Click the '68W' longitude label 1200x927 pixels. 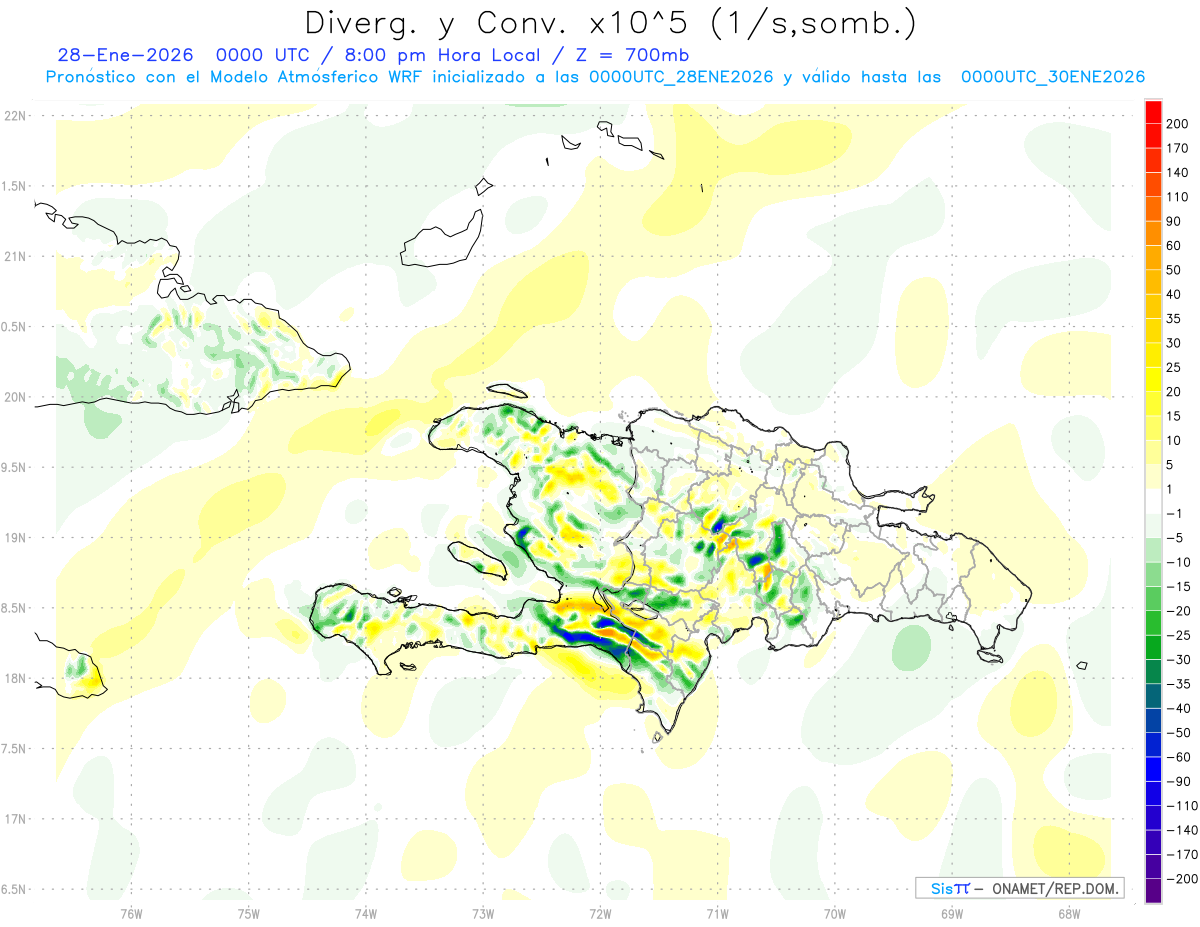tap(1068, 913)
